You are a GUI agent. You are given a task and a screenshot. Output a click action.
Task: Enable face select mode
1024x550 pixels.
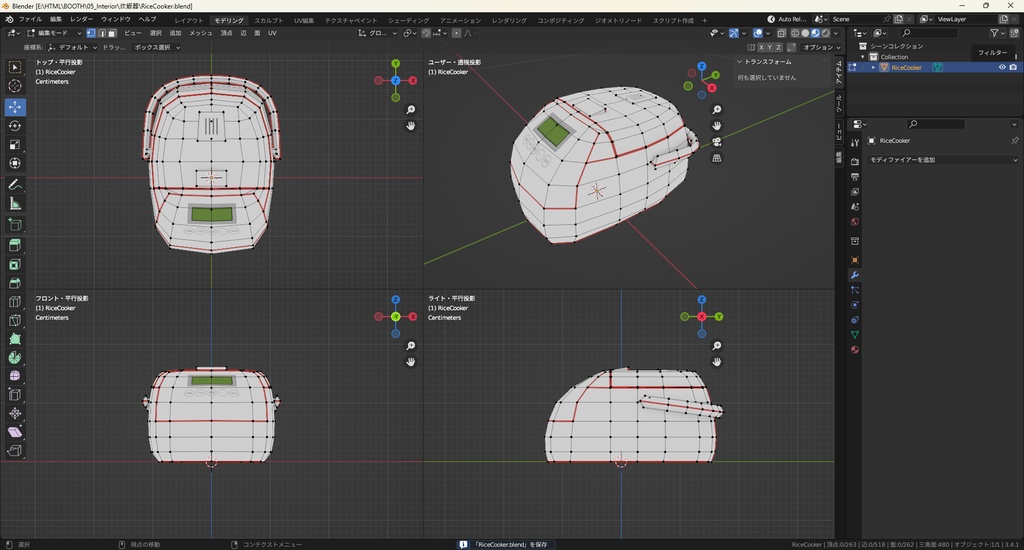(112, 33)
